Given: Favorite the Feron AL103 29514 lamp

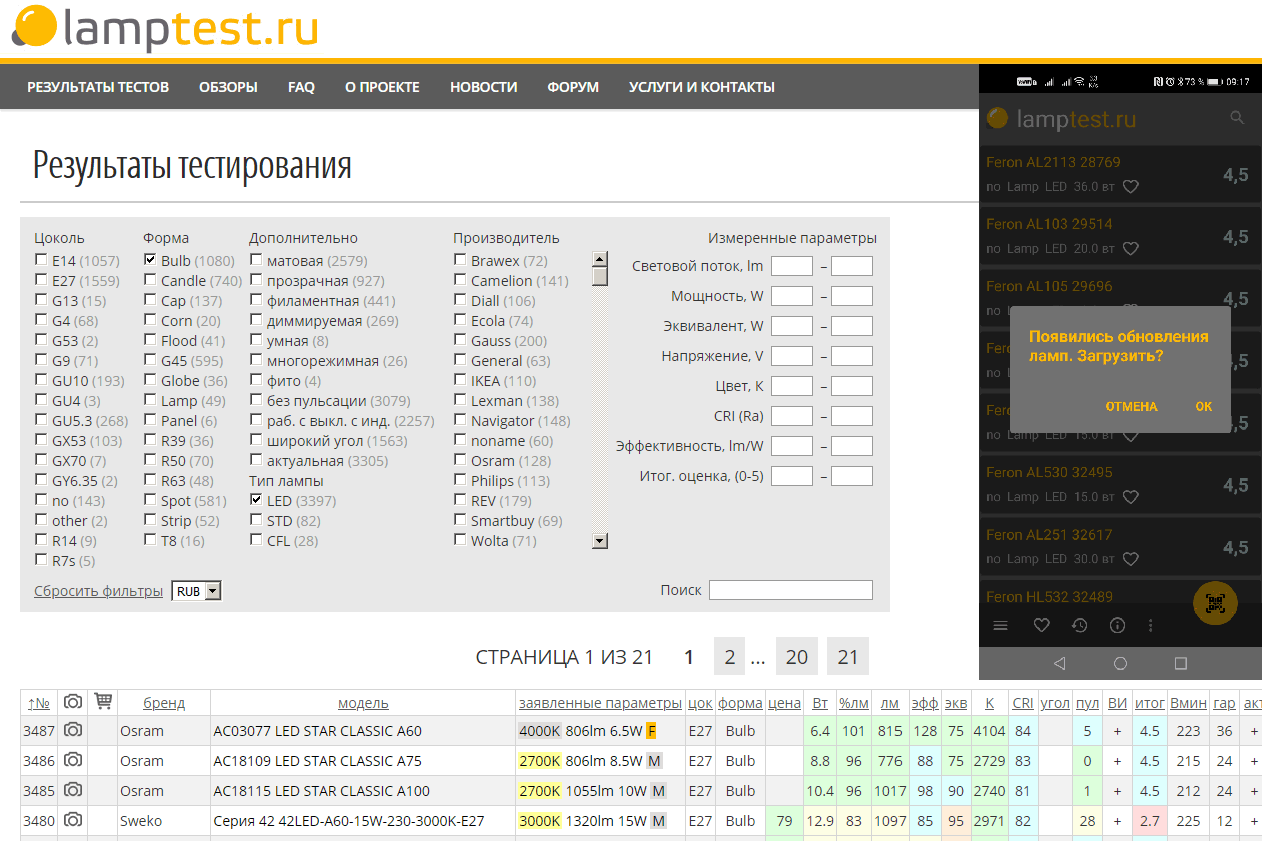Looking at the screenshot, I should 1131,248.
